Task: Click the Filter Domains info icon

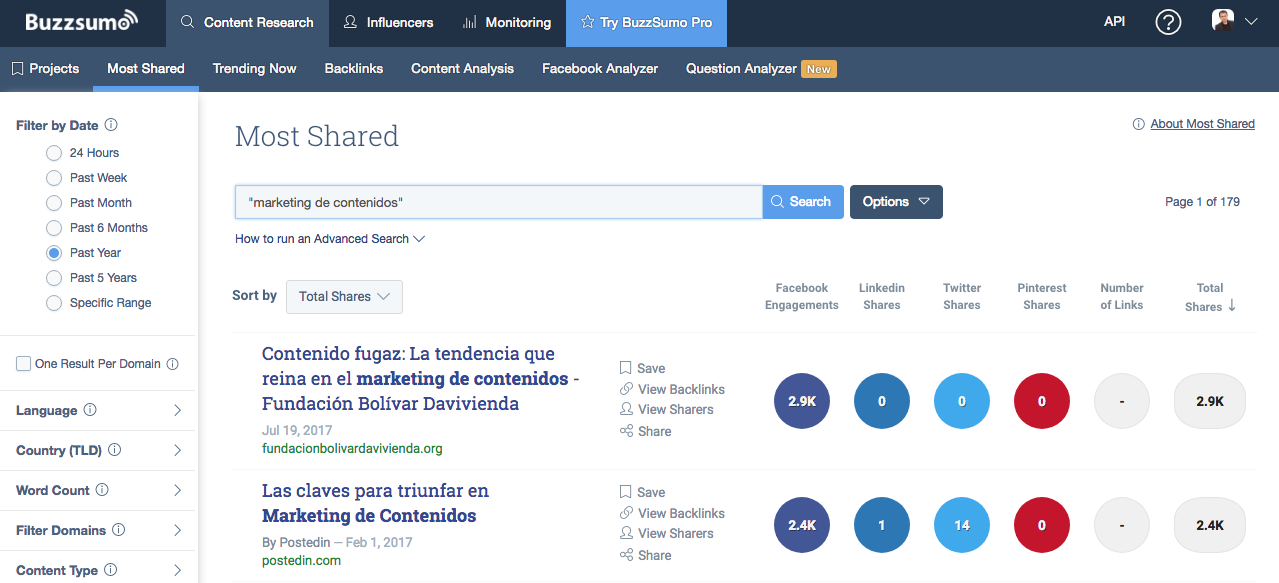Action: 118,530
